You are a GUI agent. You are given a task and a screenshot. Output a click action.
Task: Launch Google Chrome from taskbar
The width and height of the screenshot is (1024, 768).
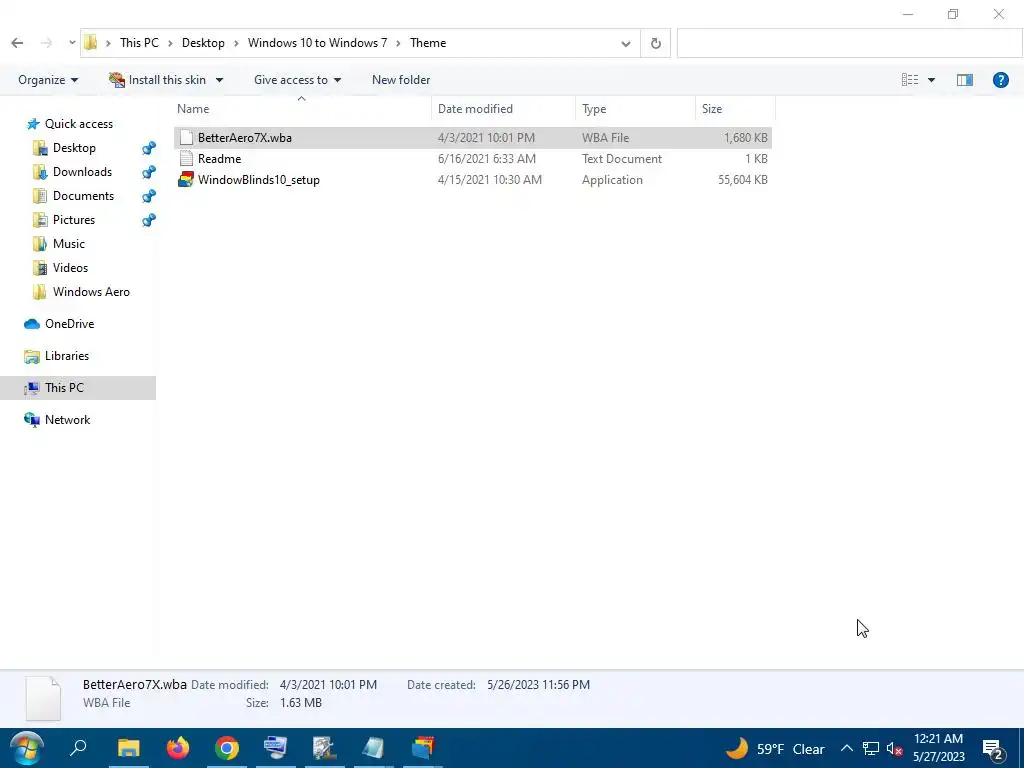click(x=227, y=748)
